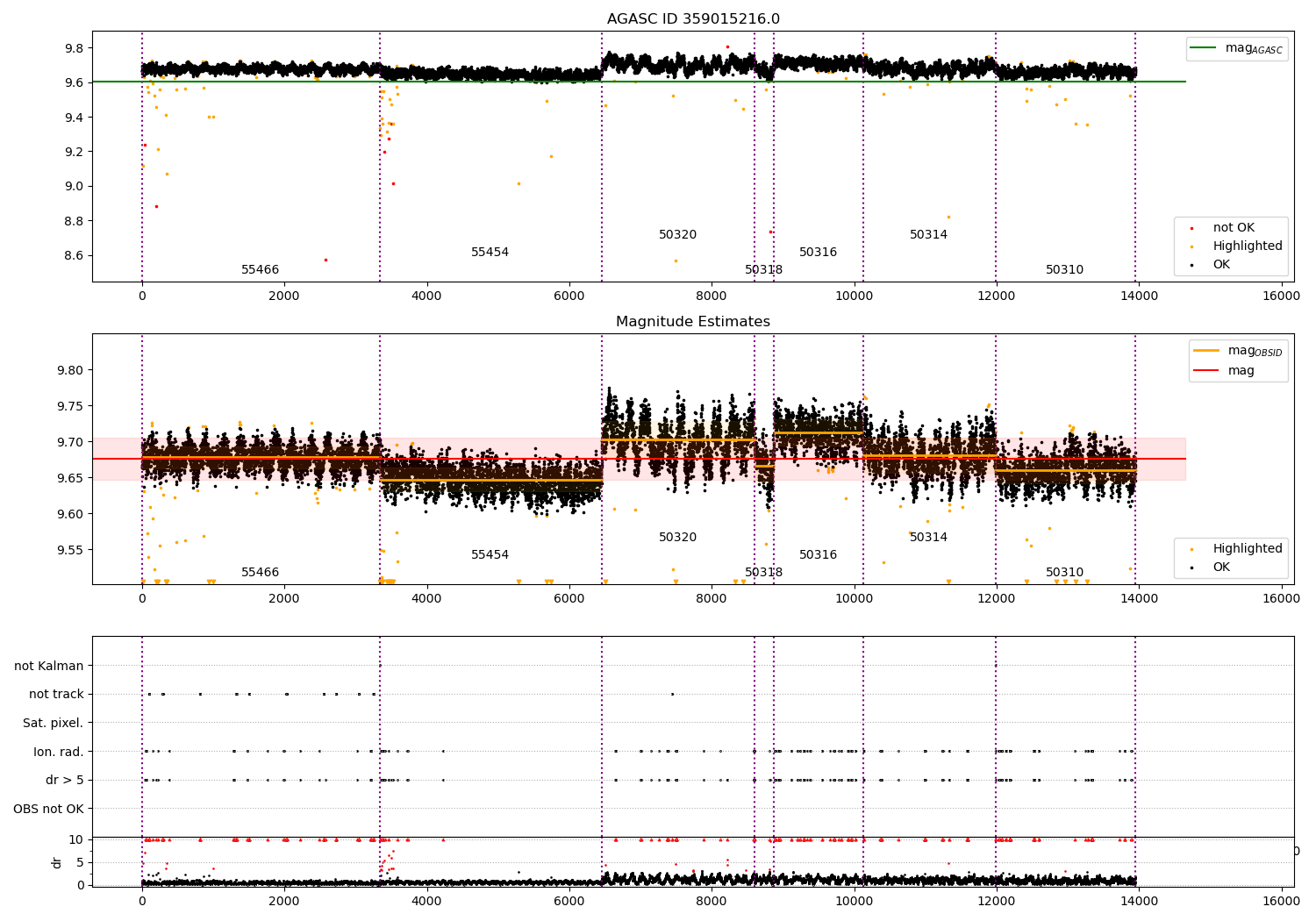Screen dimensions: 1316x921
Task: Click the Magnitude Estimates subplot title
Action: (693, 322)
